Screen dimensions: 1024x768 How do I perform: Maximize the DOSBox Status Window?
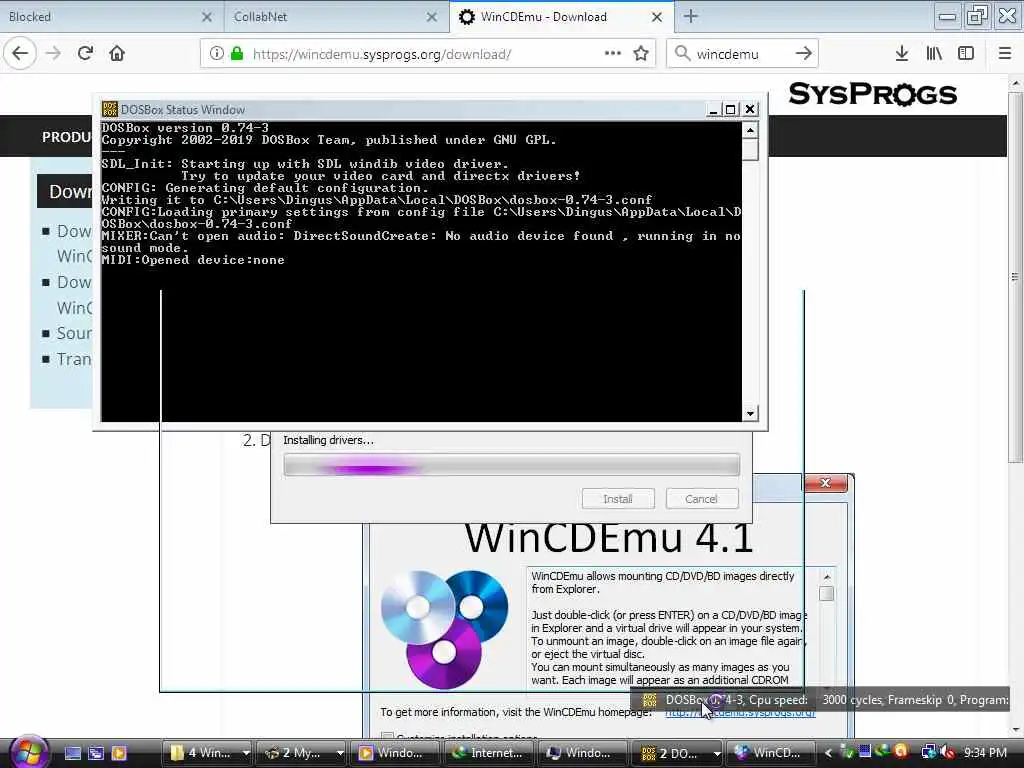coord(731,110)
